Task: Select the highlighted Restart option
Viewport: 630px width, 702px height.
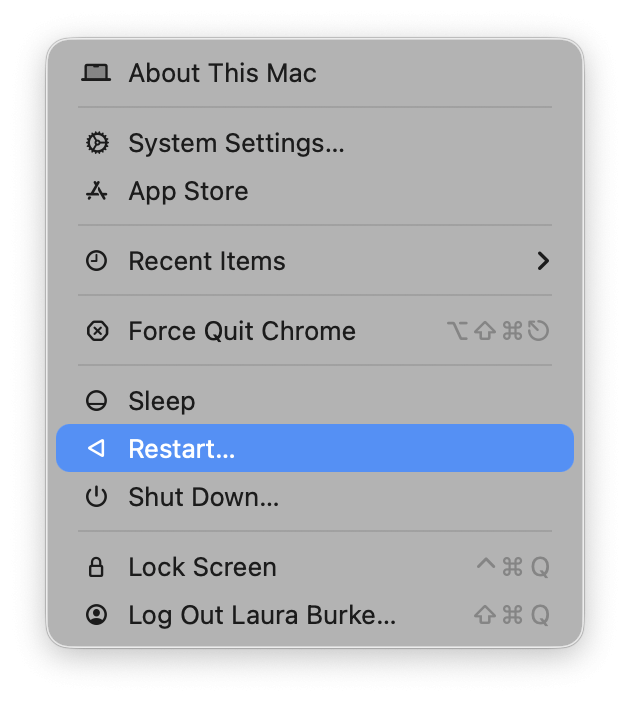Action: tap(182, 449)
